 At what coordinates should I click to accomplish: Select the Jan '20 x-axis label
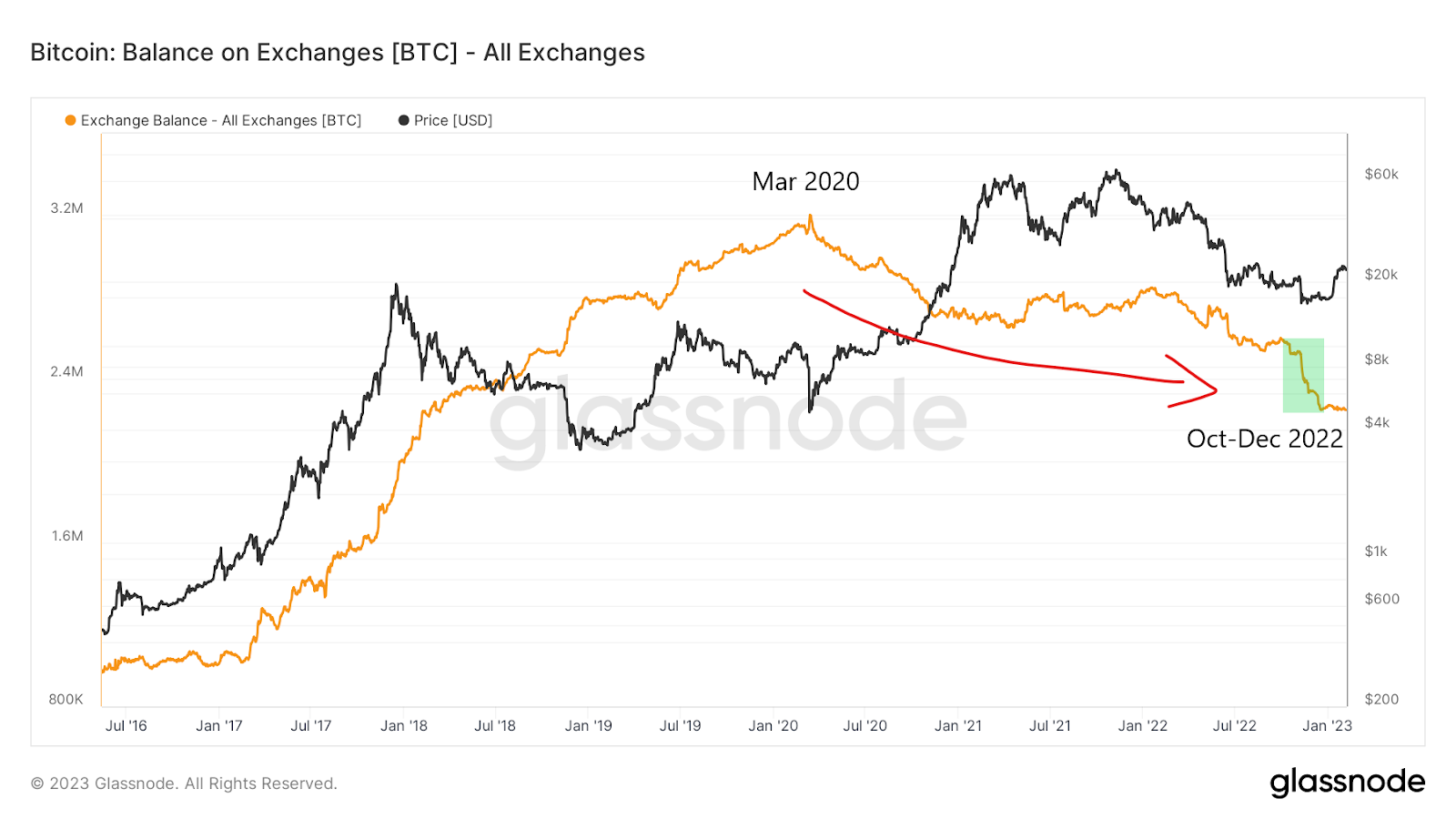pos(773,726)
